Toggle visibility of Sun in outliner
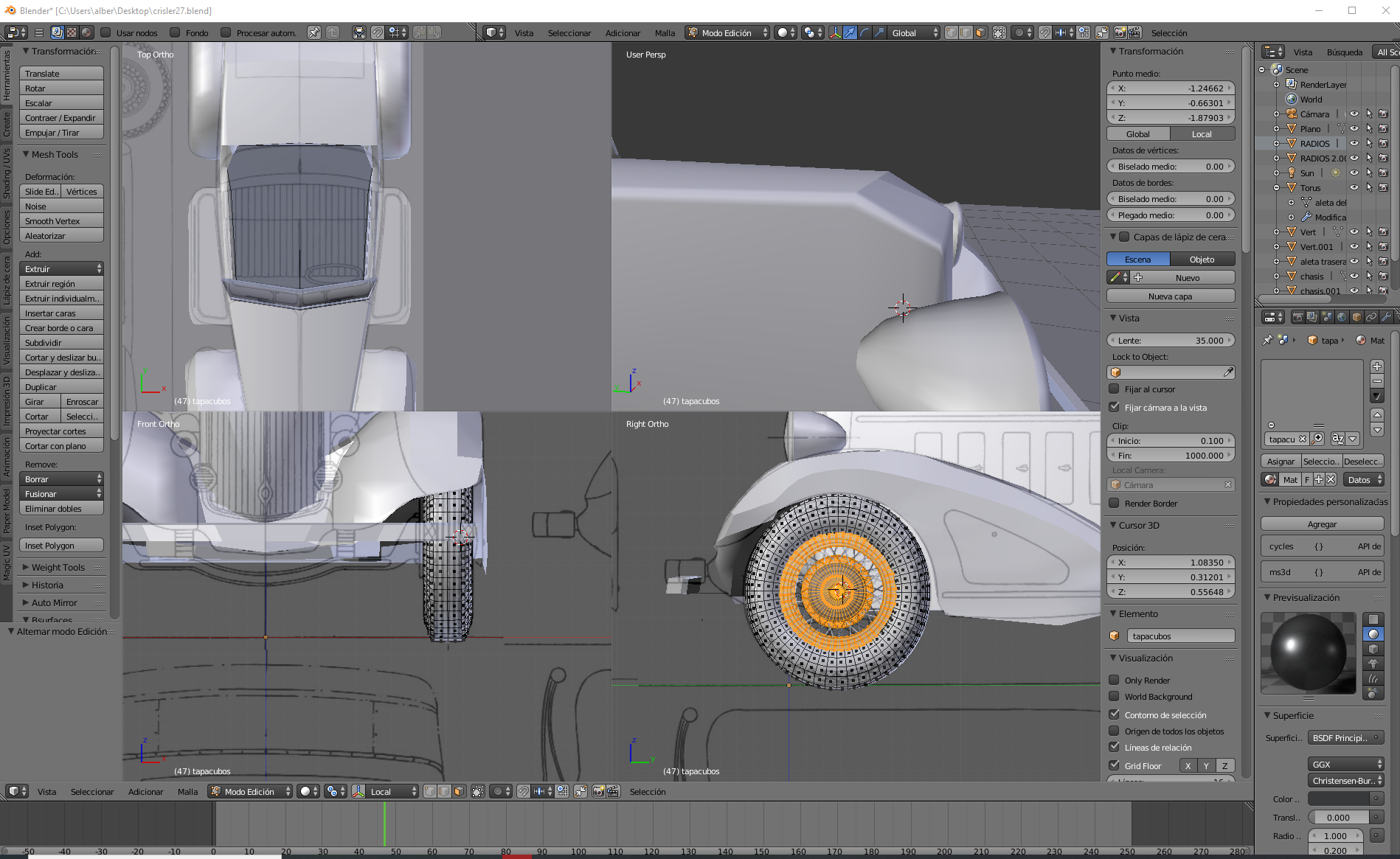 coord(1354,173)
